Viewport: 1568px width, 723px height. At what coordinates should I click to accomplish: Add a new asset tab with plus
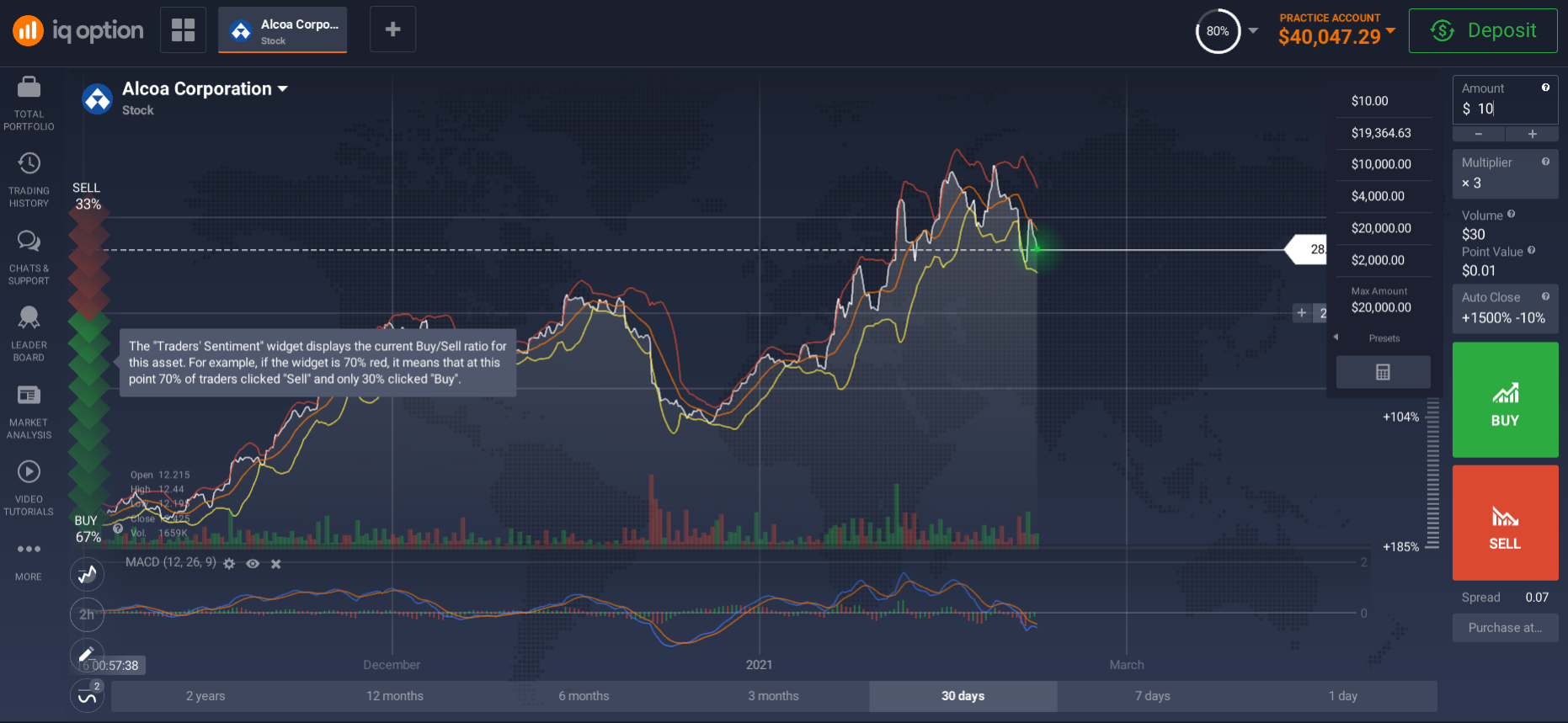392,29
